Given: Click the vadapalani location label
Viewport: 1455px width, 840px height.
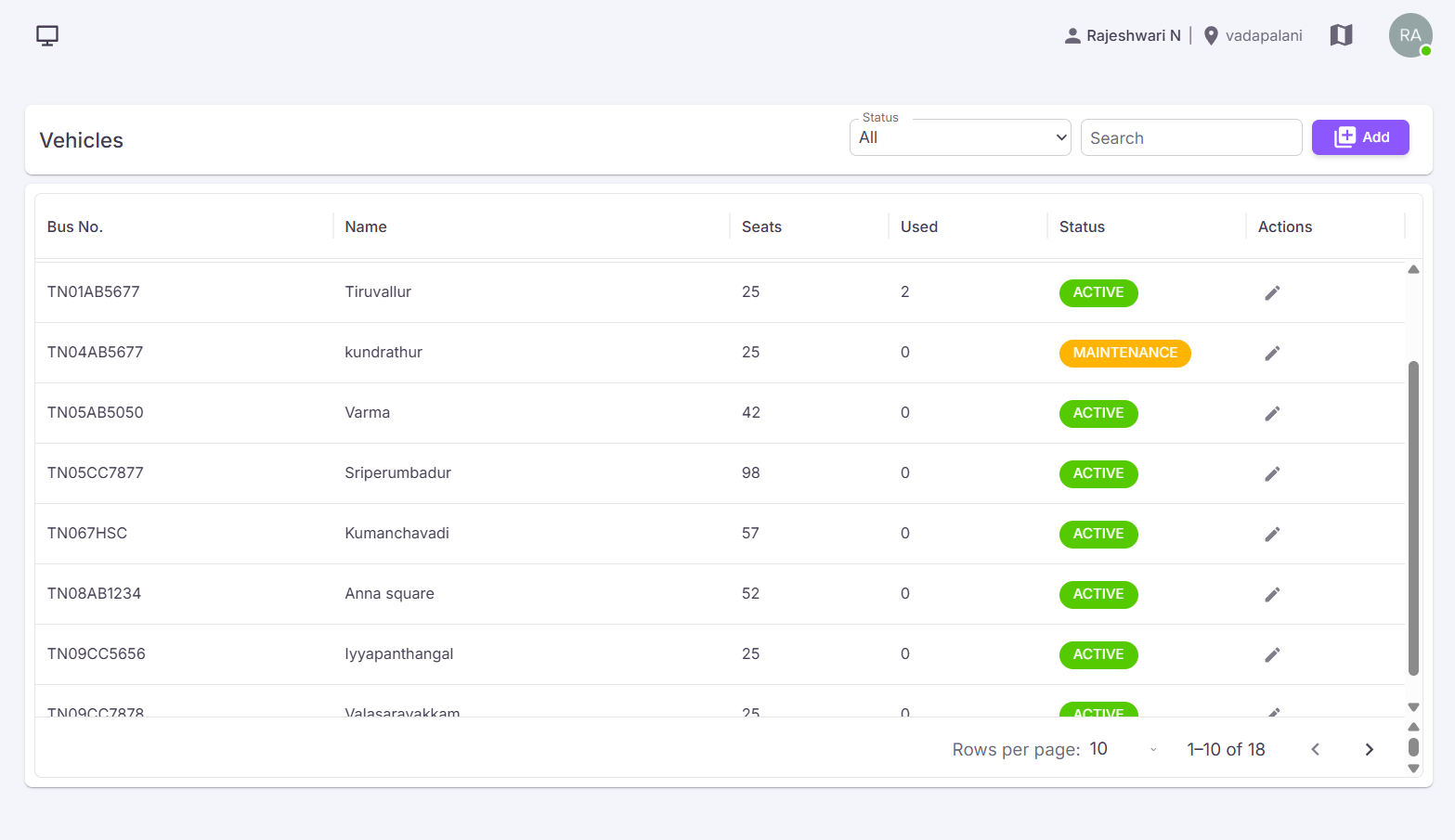Looking at the screenshot, I should 1264,35.
